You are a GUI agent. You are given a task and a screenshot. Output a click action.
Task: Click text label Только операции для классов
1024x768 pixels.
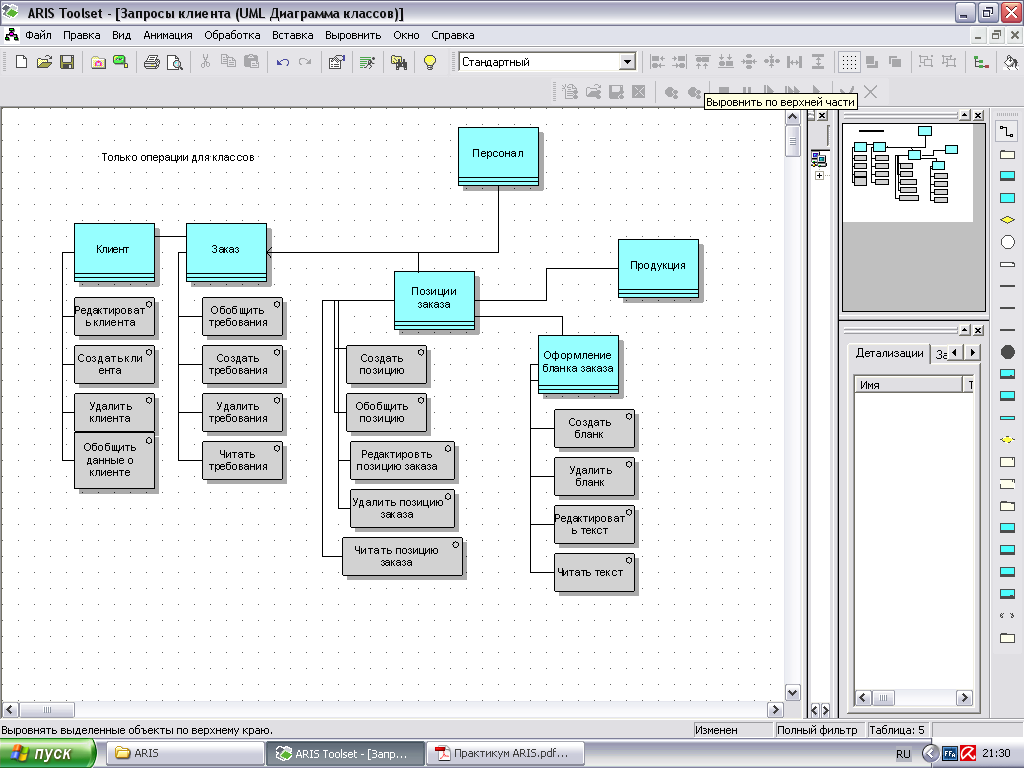pos(178,157)
